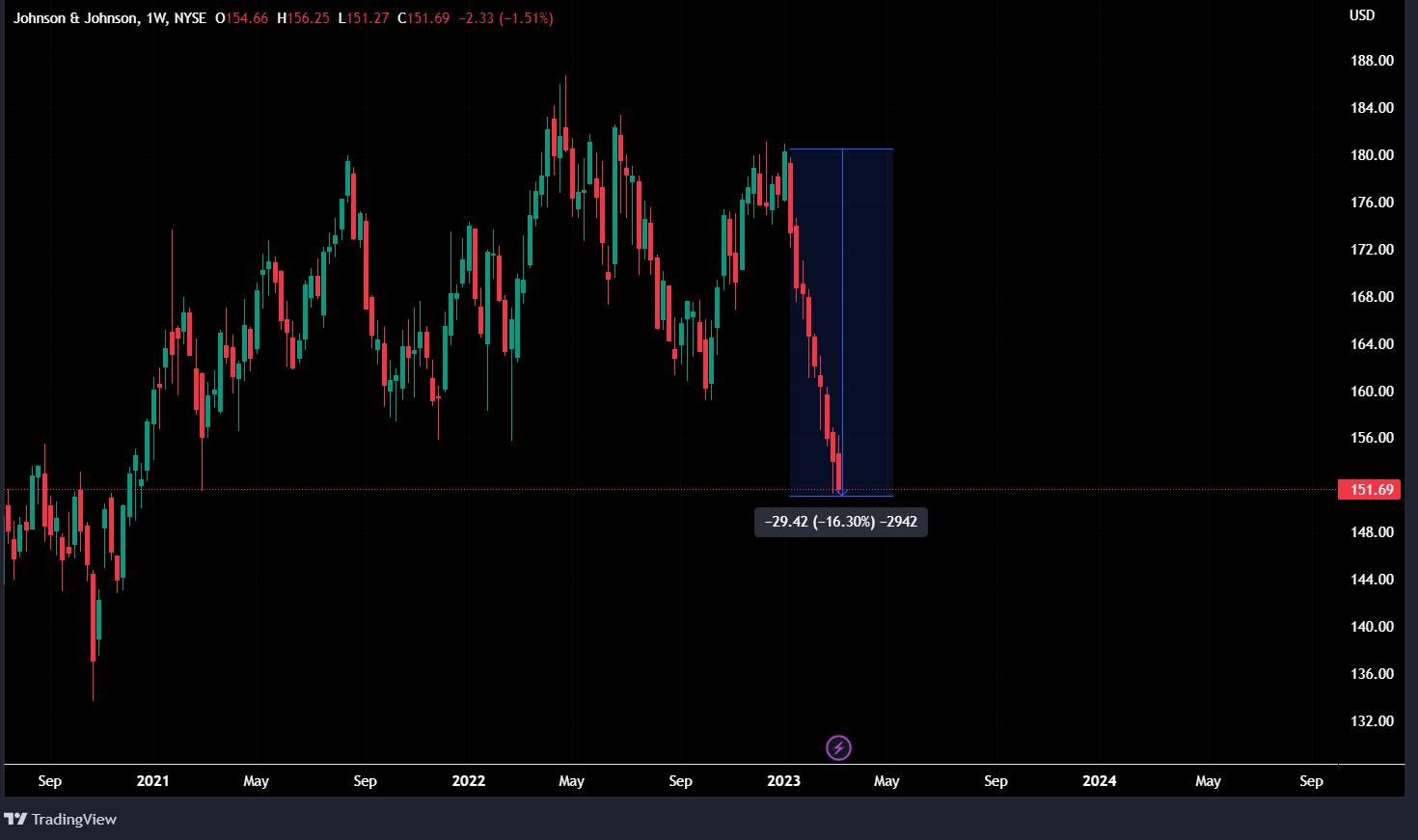Click the 180.00 price axis label
This screenshot has height=840, width=1418.
tap(1372, 155)
